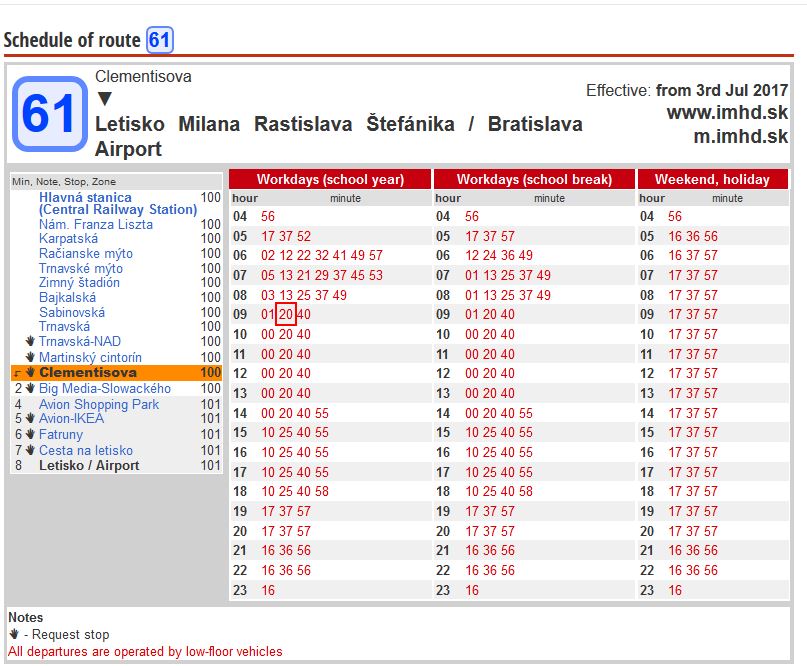Open the Hlavná stanica (Central Railway Station) stop
Viewport: 807px width, 666px height.
pyautogui.click(x=118, y=203)
